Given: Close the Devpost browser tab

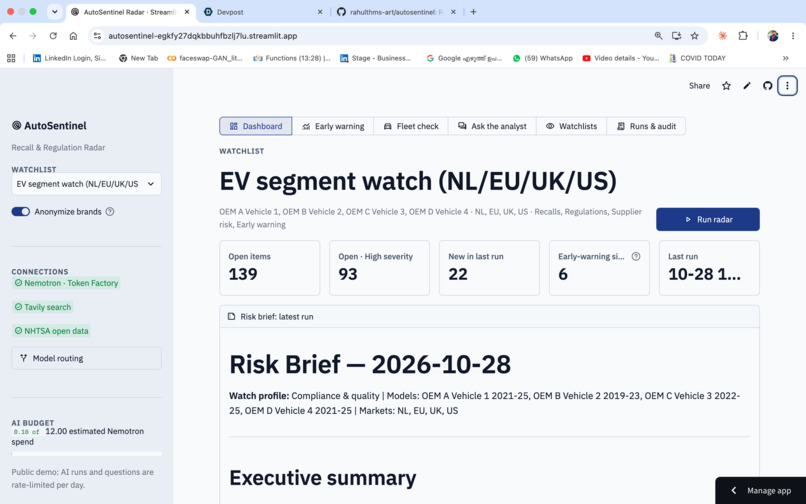Looking at the screenshot, I should (320, 12).
